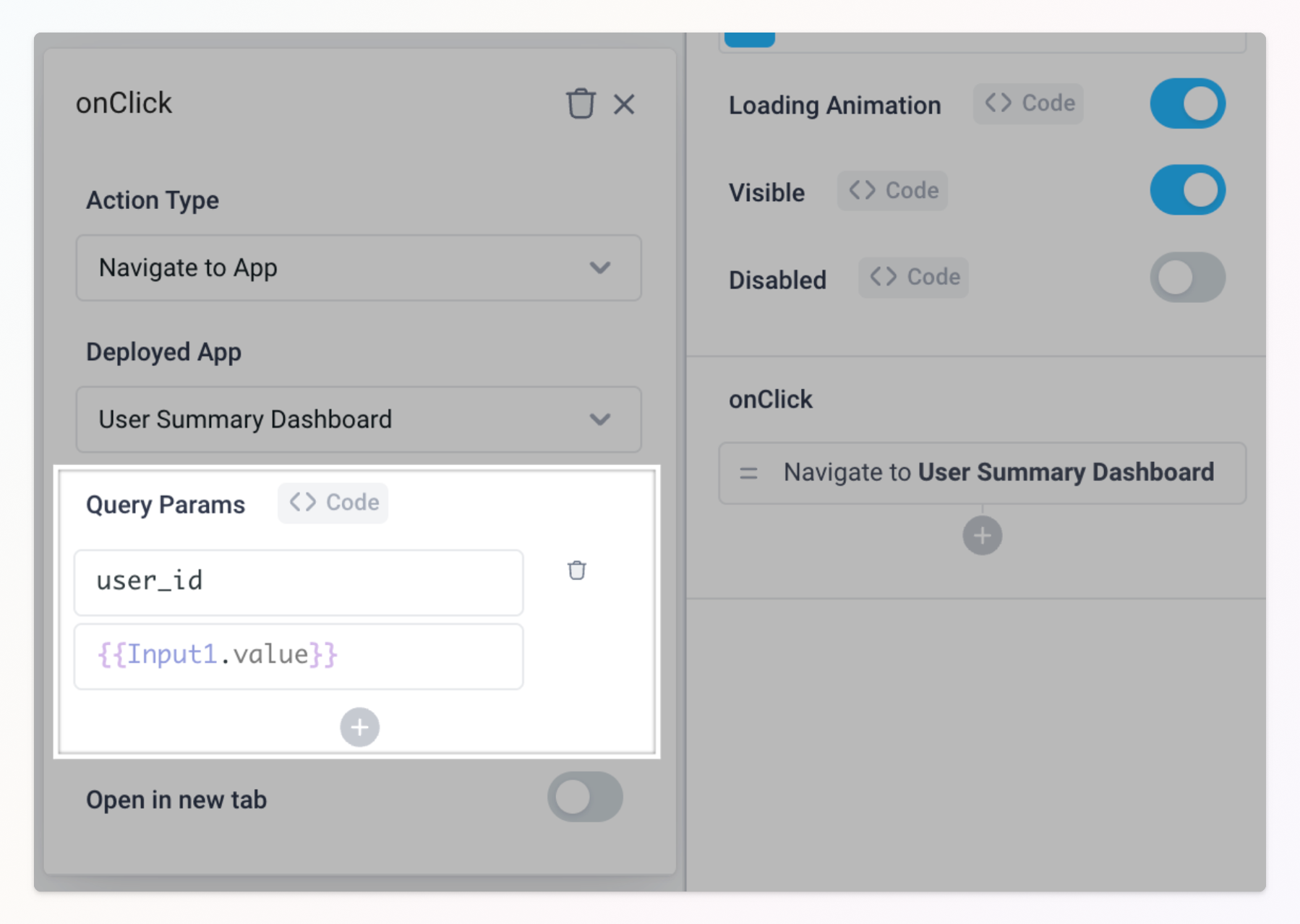Disable the Loading Animation toggle
The image size is (1300, 924).
click(1187, 103)
